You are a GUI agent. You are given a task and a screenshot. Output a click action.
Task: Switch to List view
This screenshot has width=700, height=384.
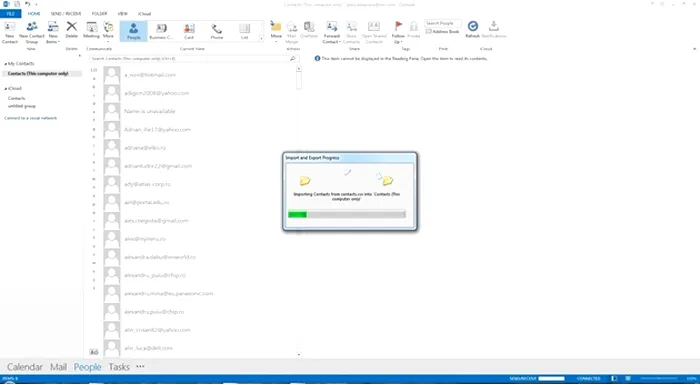coord(245,31)
